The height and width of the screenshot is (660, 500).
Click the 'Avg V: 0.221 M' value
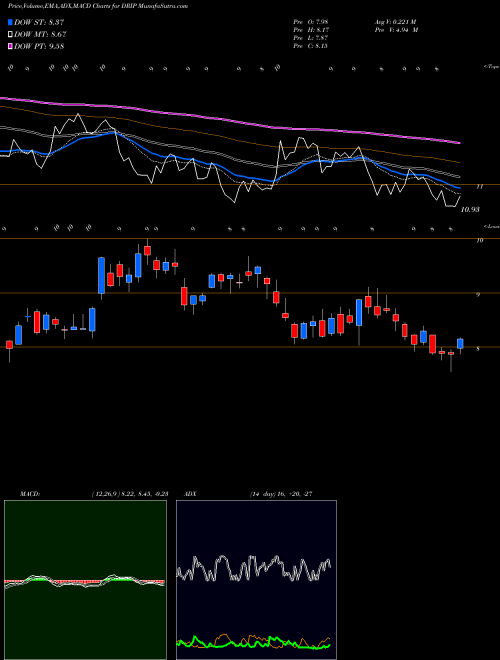[395, 22]
